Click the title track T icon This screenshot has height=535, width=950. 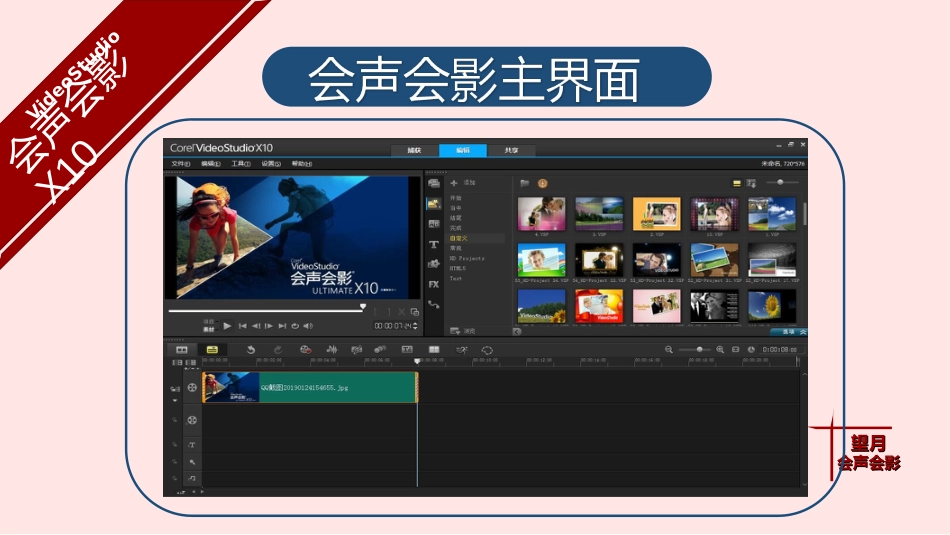coord(192,445)
